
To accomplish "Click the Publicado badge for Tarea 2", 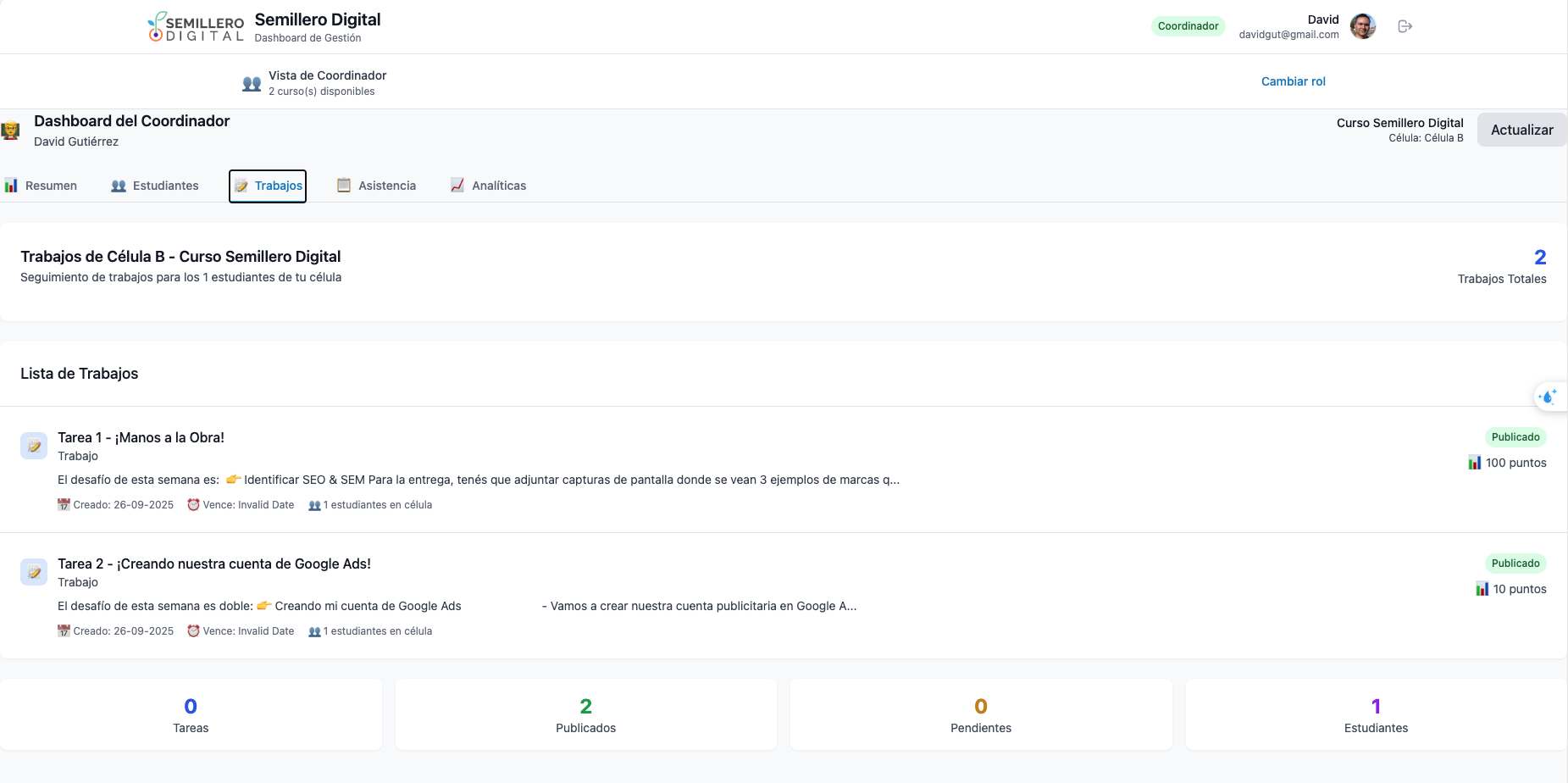I will click(1515, 564).
